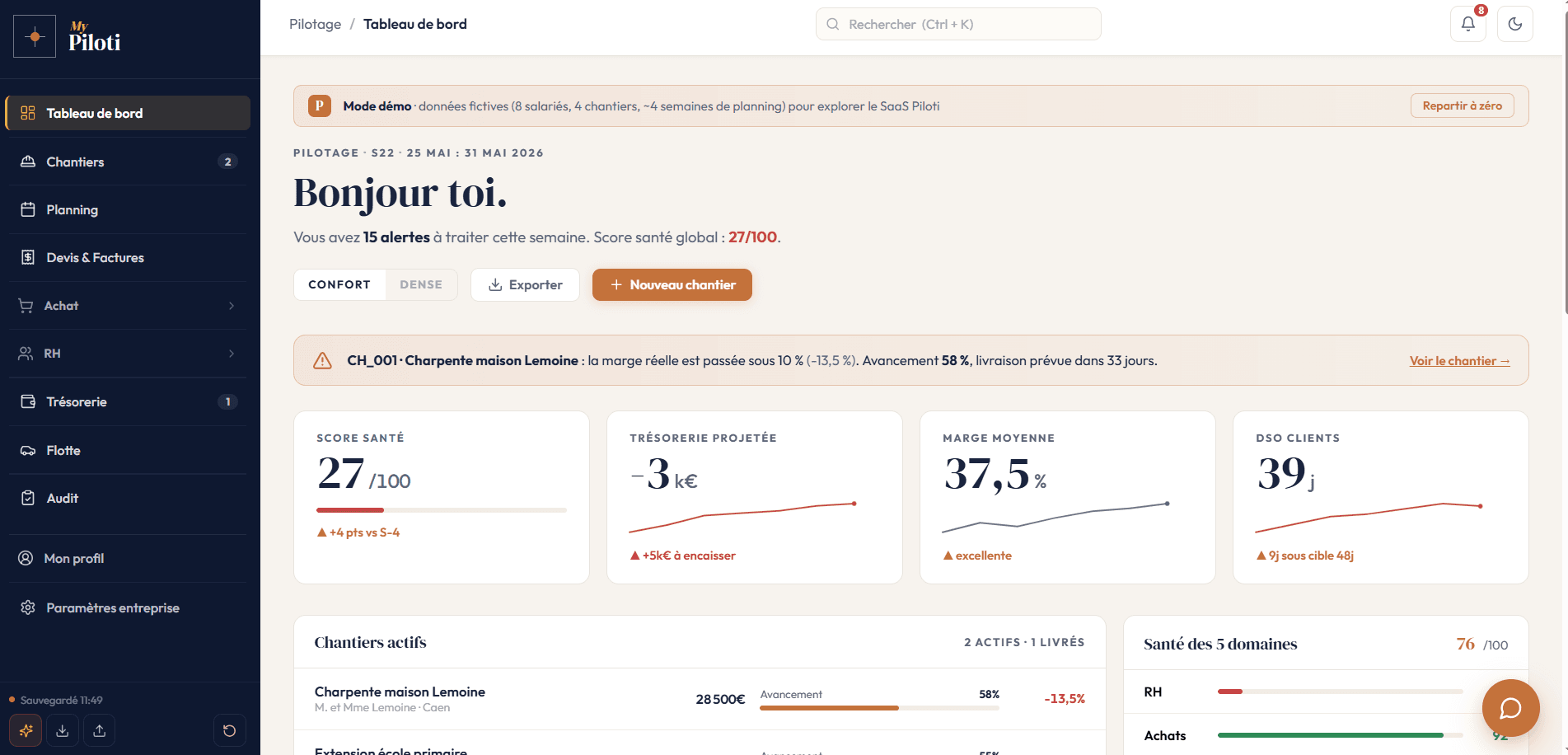Click the Achat shopping cart icon
Screen dimensions: 1568x755
coord(26,306)
